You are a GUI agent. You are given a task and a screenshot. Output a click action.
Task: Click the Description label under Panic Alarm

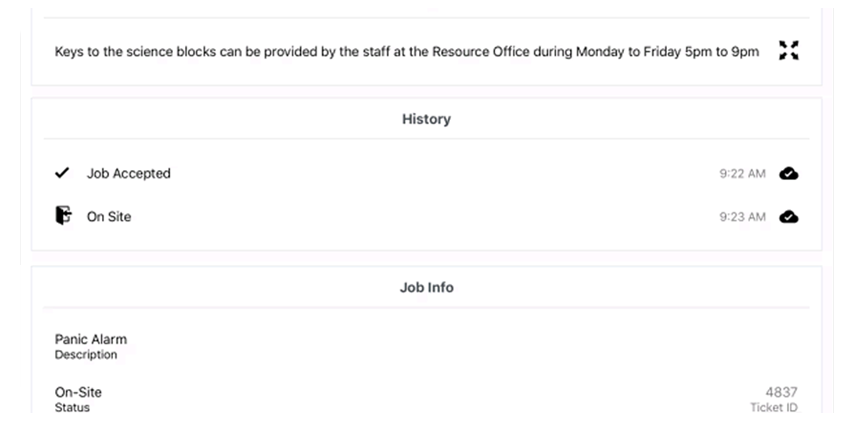tap(85, 355)
